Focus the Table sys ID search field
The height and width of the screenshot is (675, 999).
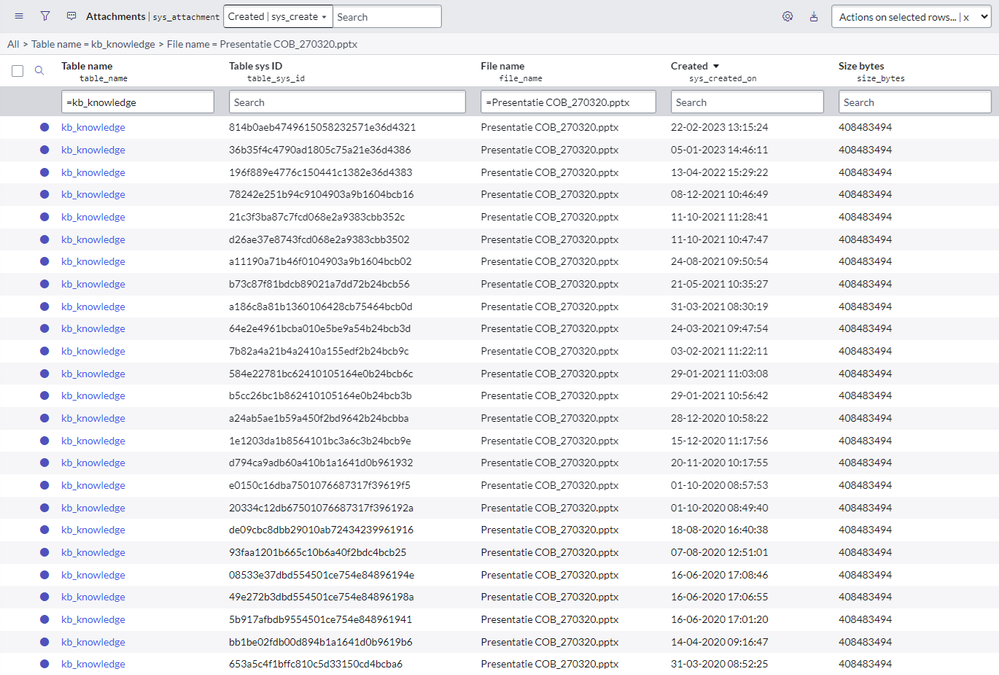(x=347, y=102)
